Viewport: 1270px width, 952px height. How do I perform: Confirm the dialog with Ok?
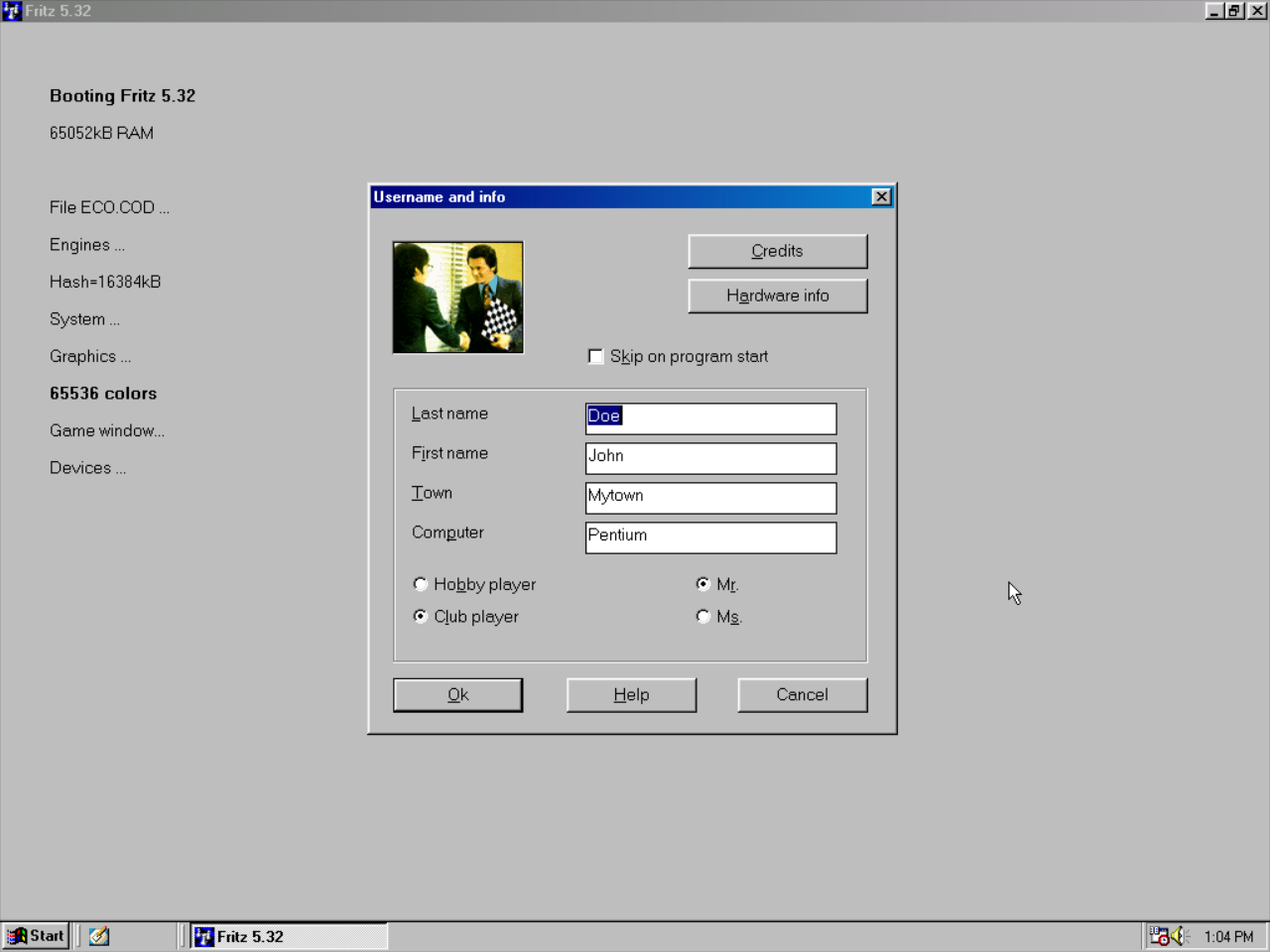click(x=457, y=695)
